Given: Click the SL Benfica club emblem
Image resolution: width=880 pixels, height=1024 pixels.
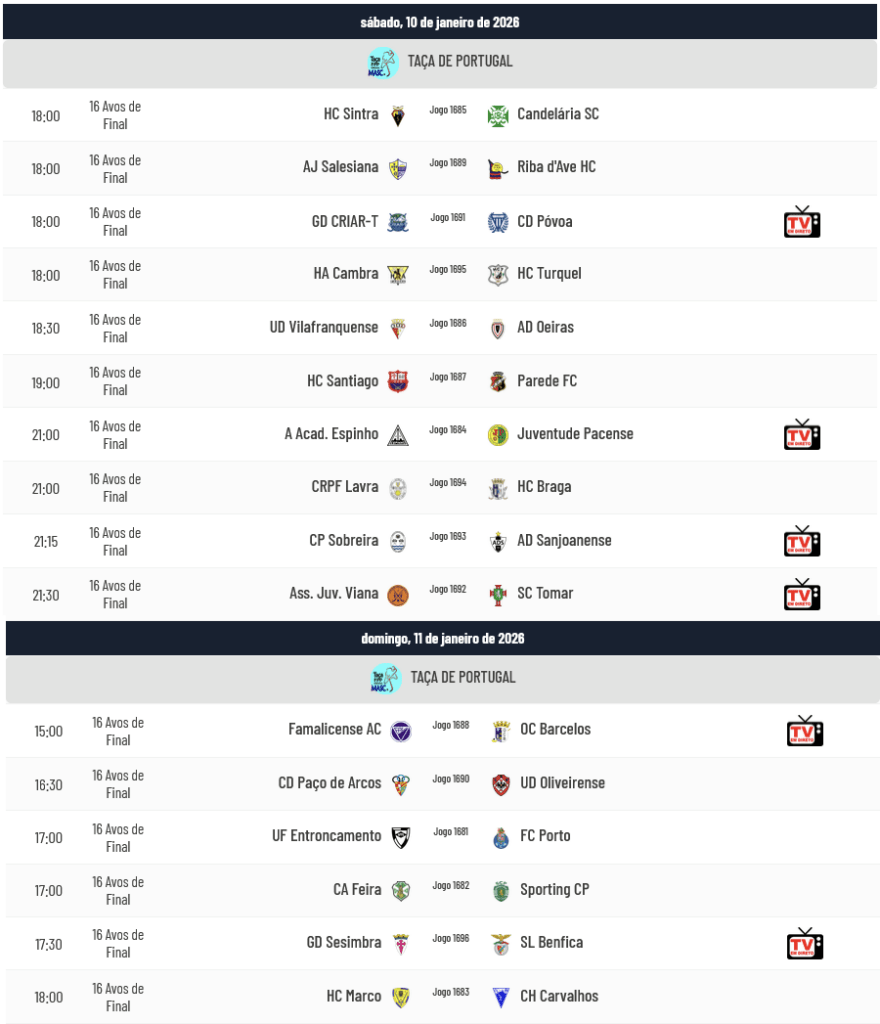Looking at the screenshot, I should pos(501,944).
